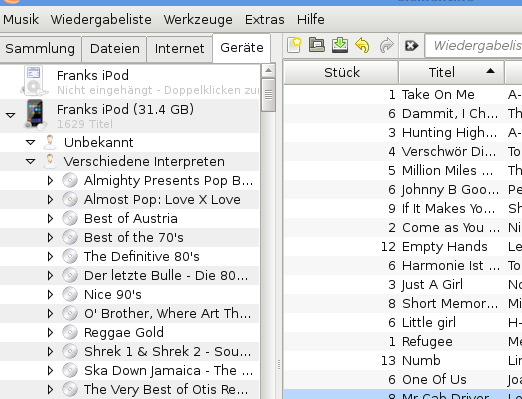Expand The Definitive 80's album
The height and width of the screenshot is (399, 522).
coord(50,256)
